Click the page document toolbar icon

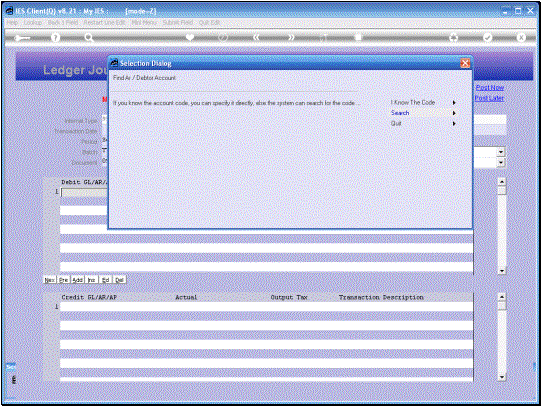pos(358,37)
